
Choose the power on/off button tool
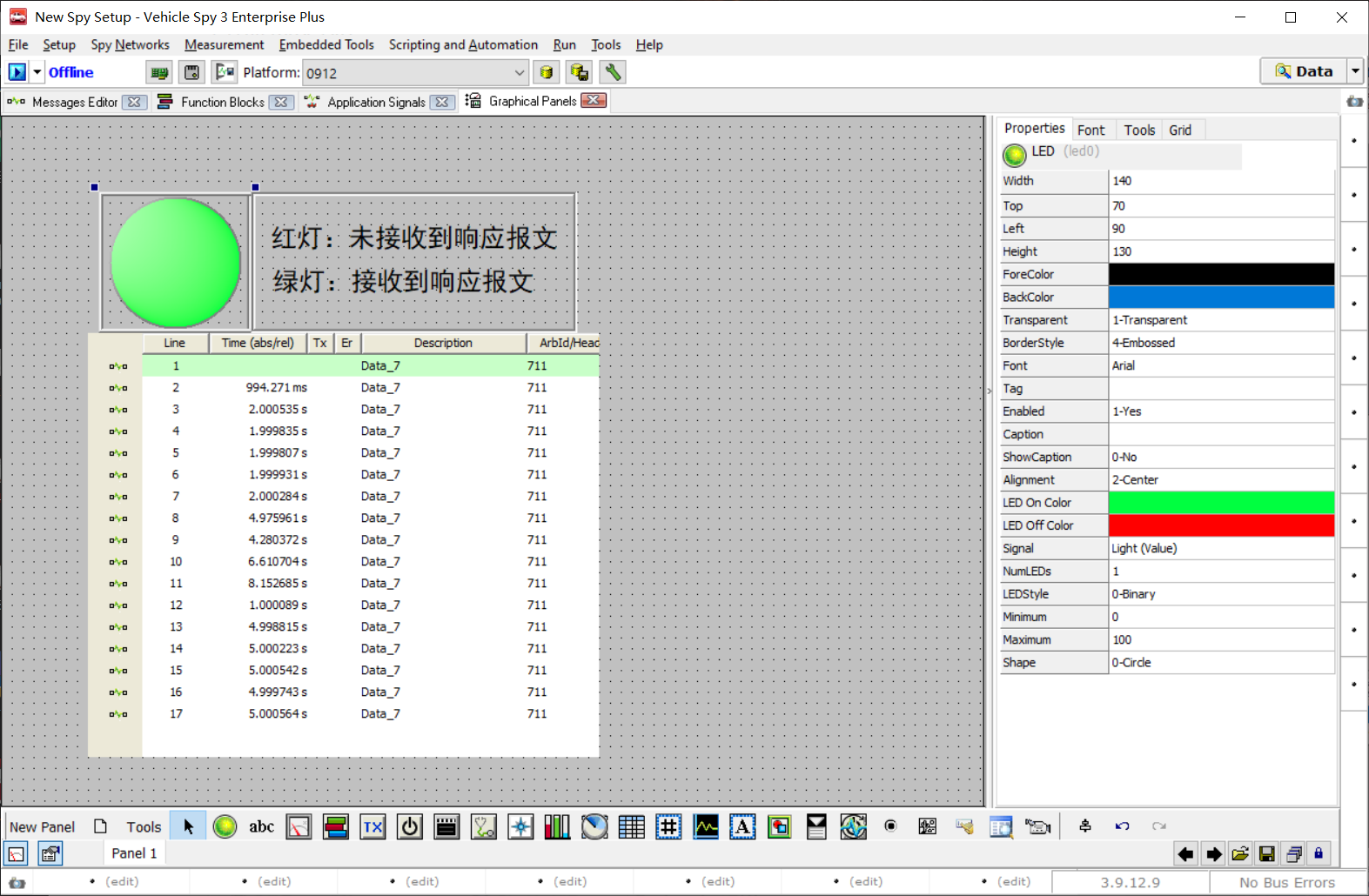[409, 826]
